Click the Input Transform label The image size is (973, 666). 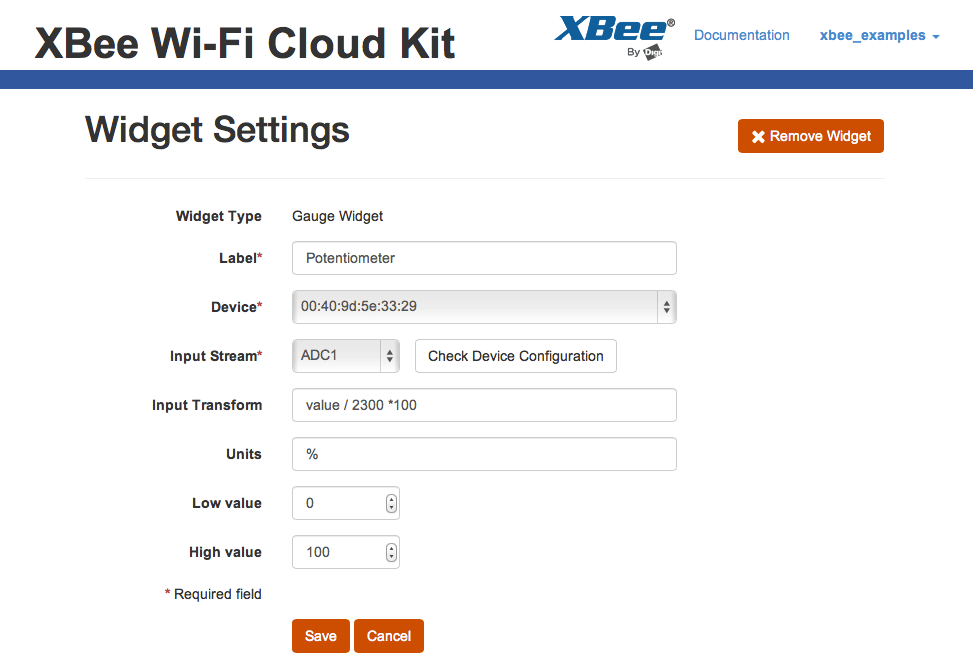[207, 405]
